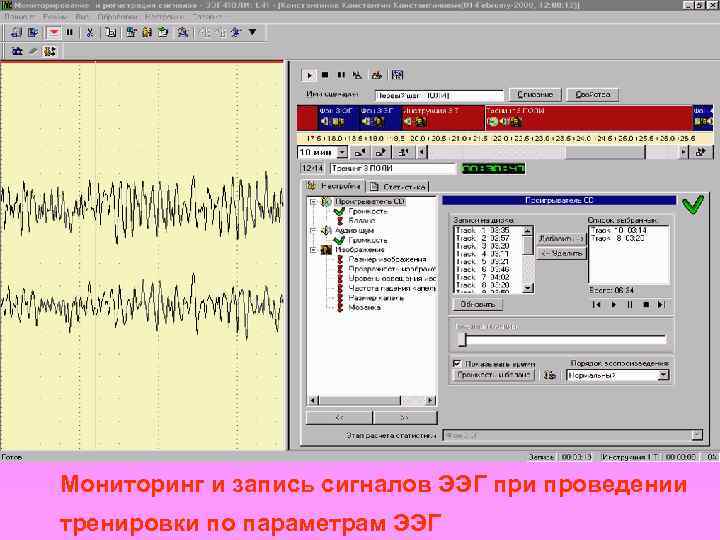
Task: Click the scissors cut icon in the toolbar
Action: [90, 33]
